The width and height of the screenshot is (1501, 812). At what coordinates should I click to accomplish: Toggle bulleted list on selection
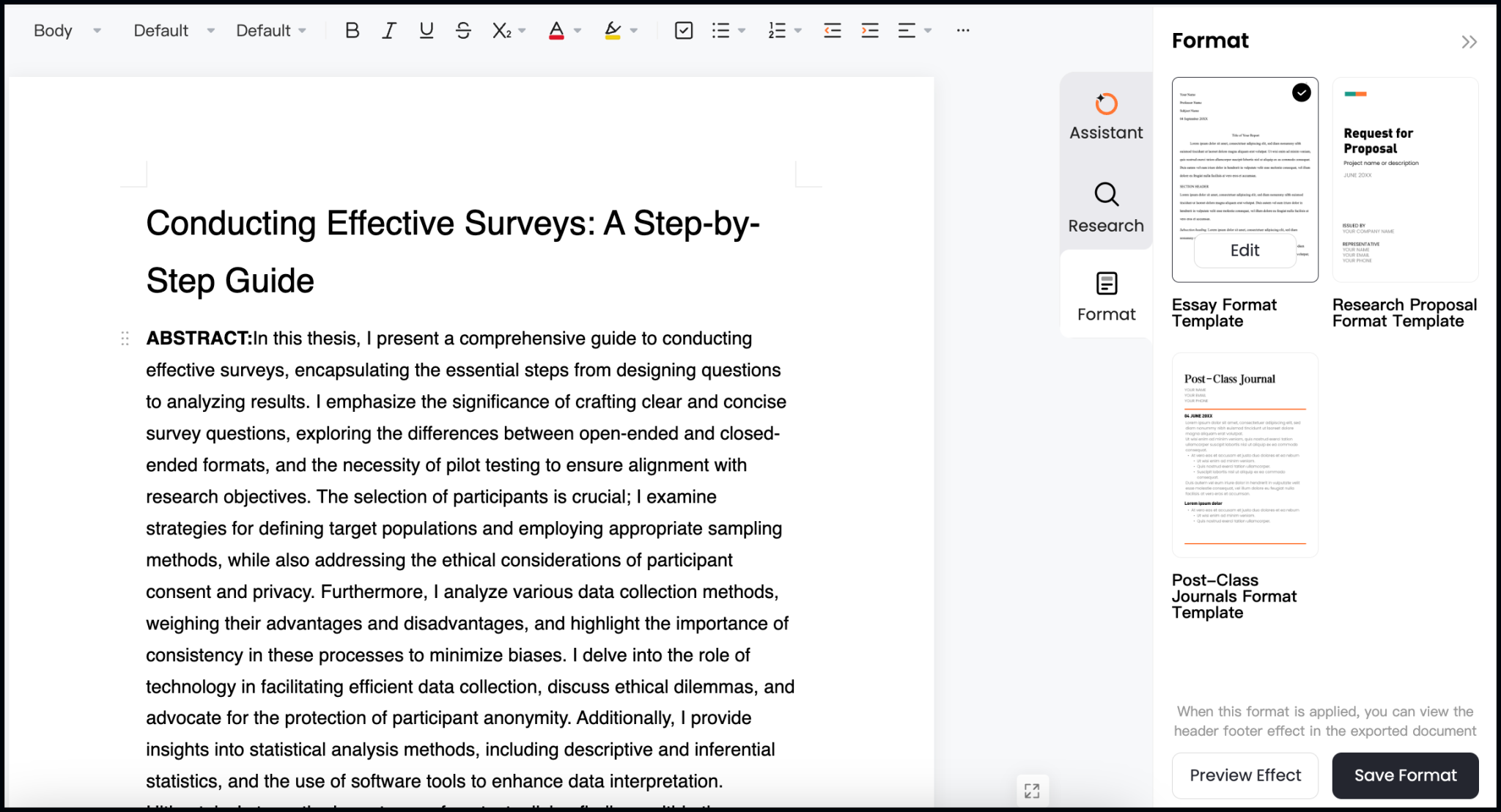722,30
